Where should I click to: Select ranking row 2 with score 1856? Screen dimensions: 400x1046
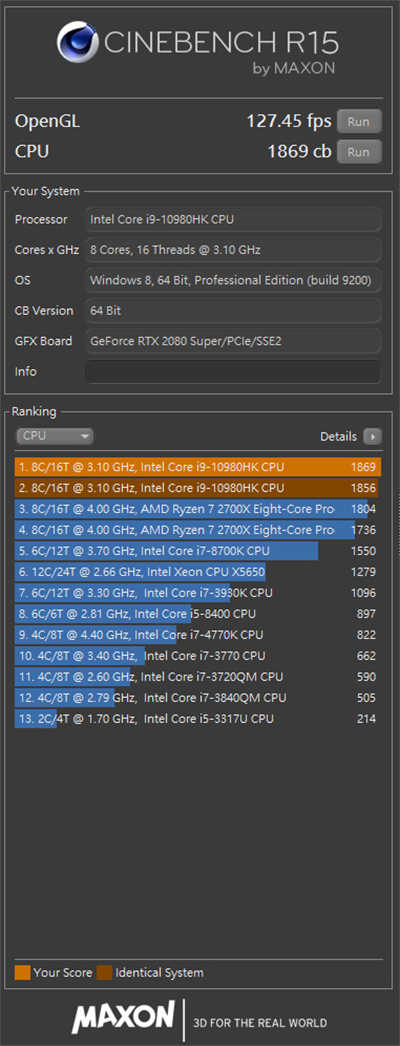tap(198, 488)
